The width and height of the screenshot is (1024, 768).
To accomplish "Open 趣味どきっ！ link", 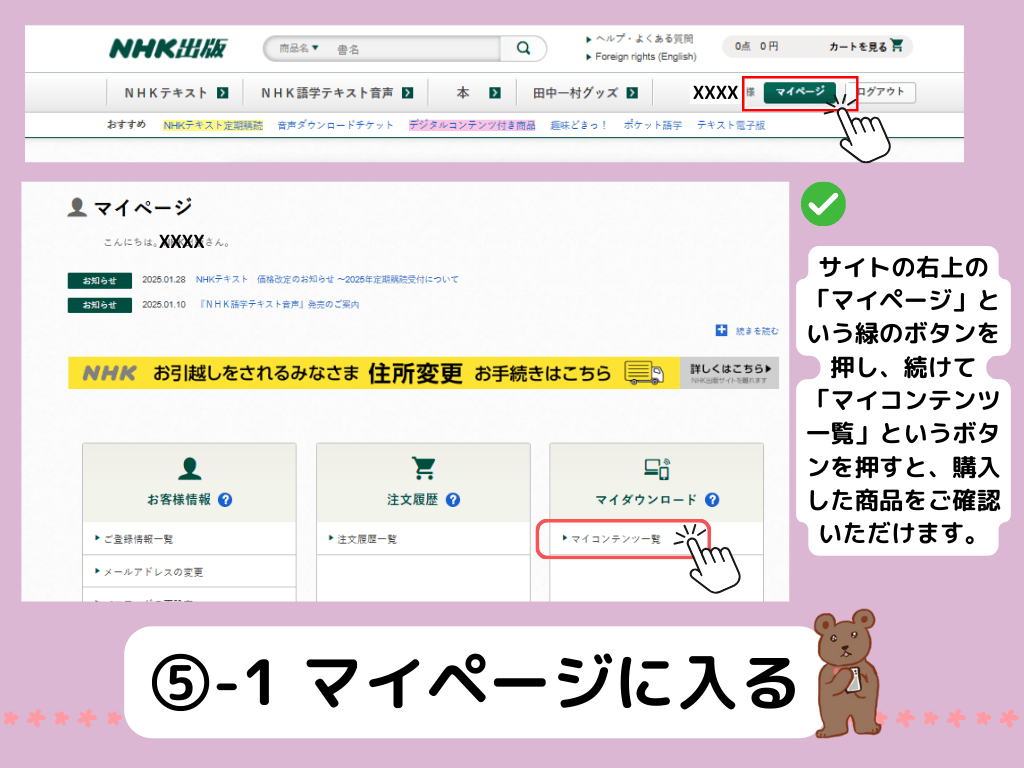I will click(x=579, y=125).
